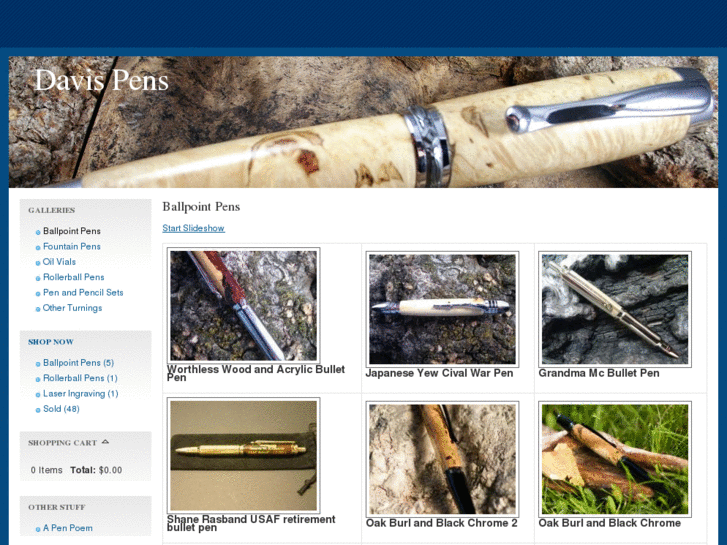
Task: Open the Davis Pens site title
Action: tap(102, 81)
